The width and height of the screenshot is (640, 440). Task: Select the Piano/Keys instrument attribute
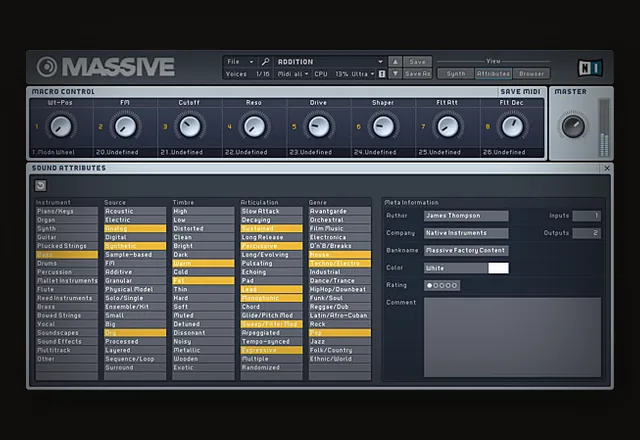[x=67, y=211]
